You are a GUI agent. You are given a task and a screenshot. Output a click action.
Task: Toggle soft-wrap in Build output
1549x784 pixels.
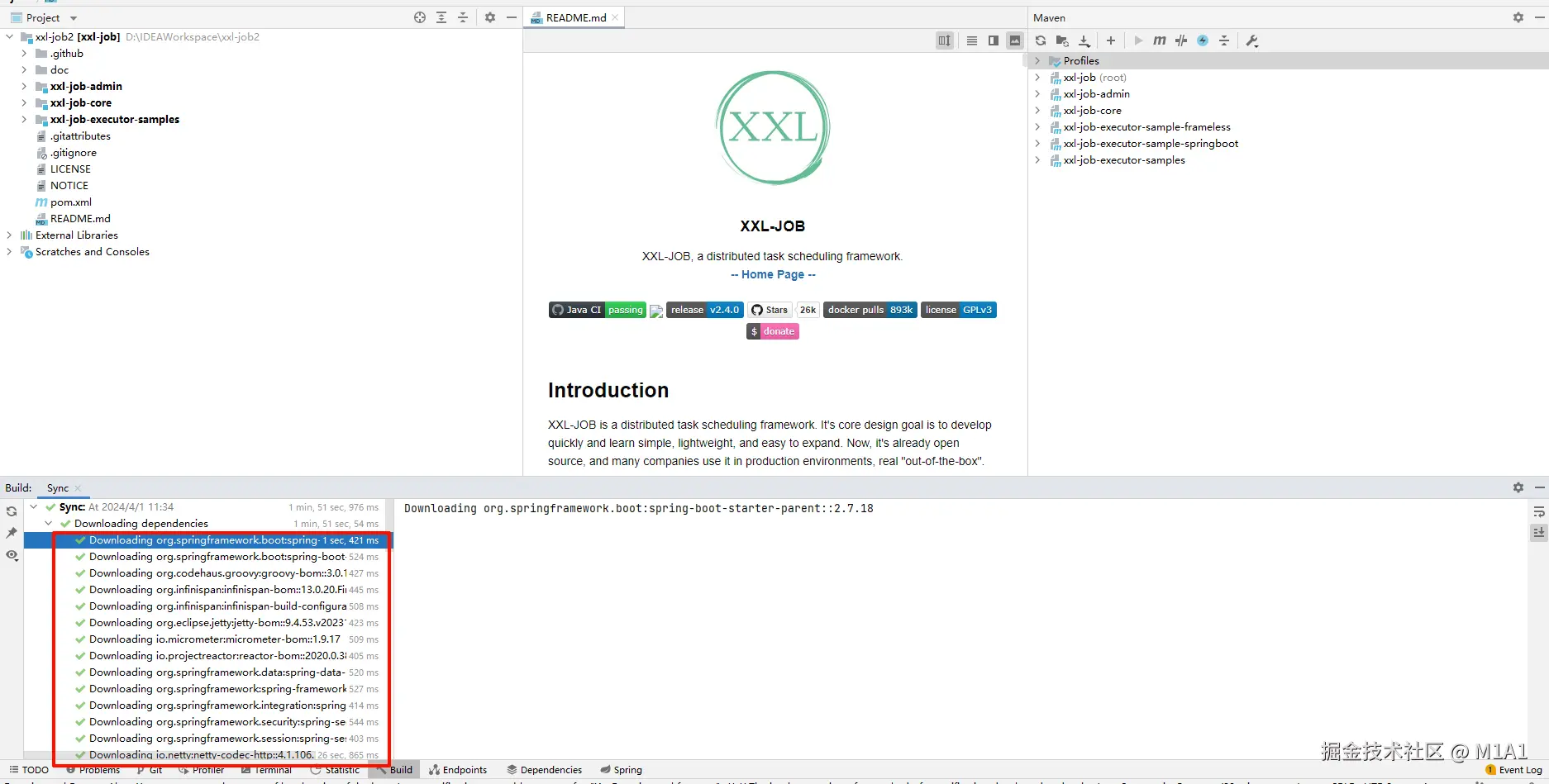[1539, 511]
